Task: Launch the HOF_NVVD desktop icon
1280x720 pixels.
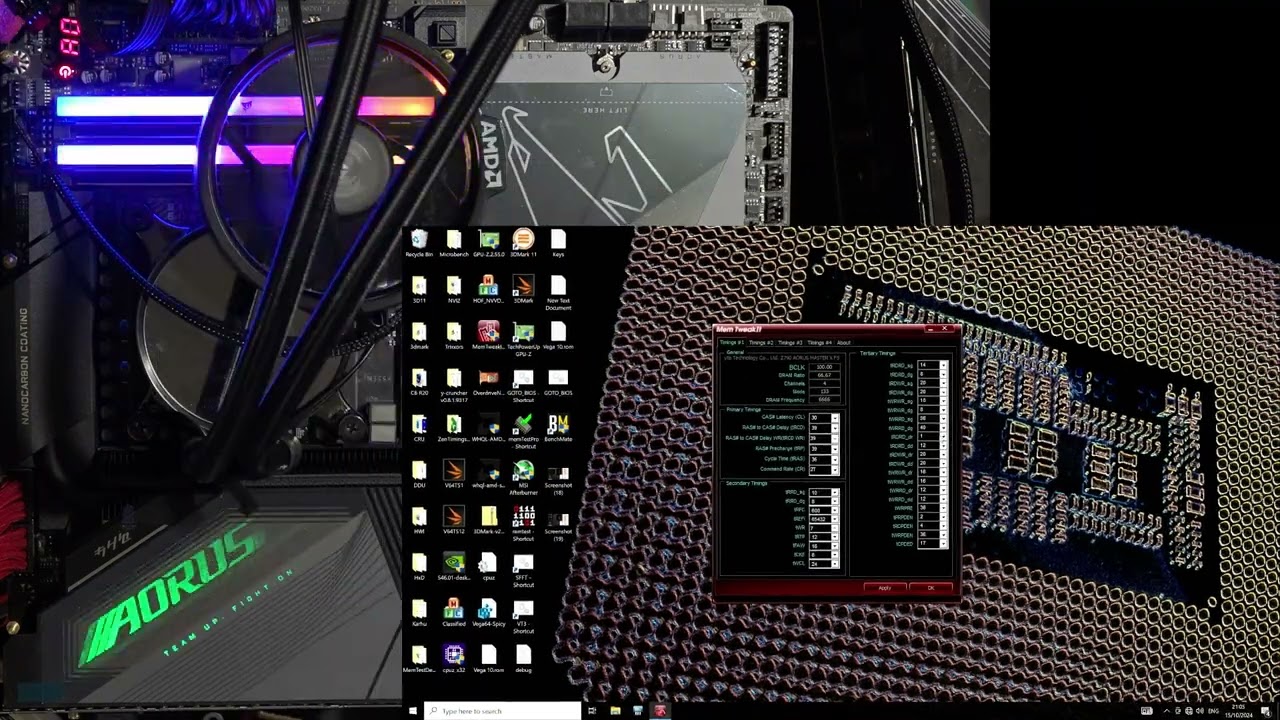Action: point(488,289)
